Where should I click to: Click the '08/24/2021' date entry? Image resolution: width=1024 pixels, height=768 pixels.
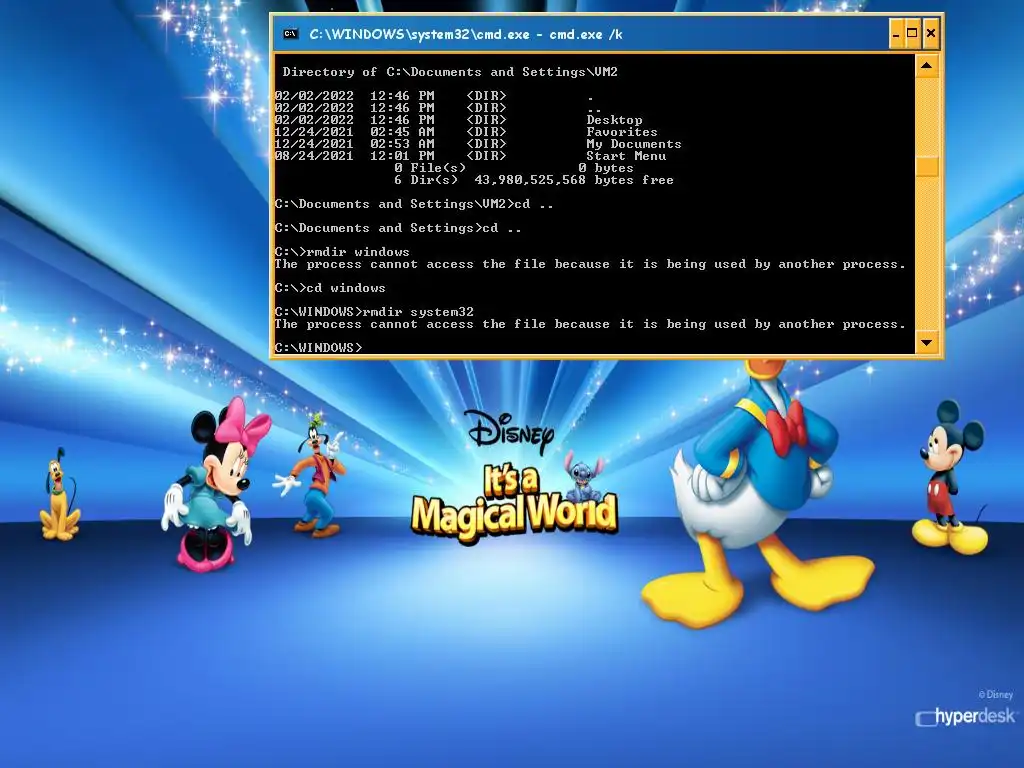coord(313,156)
